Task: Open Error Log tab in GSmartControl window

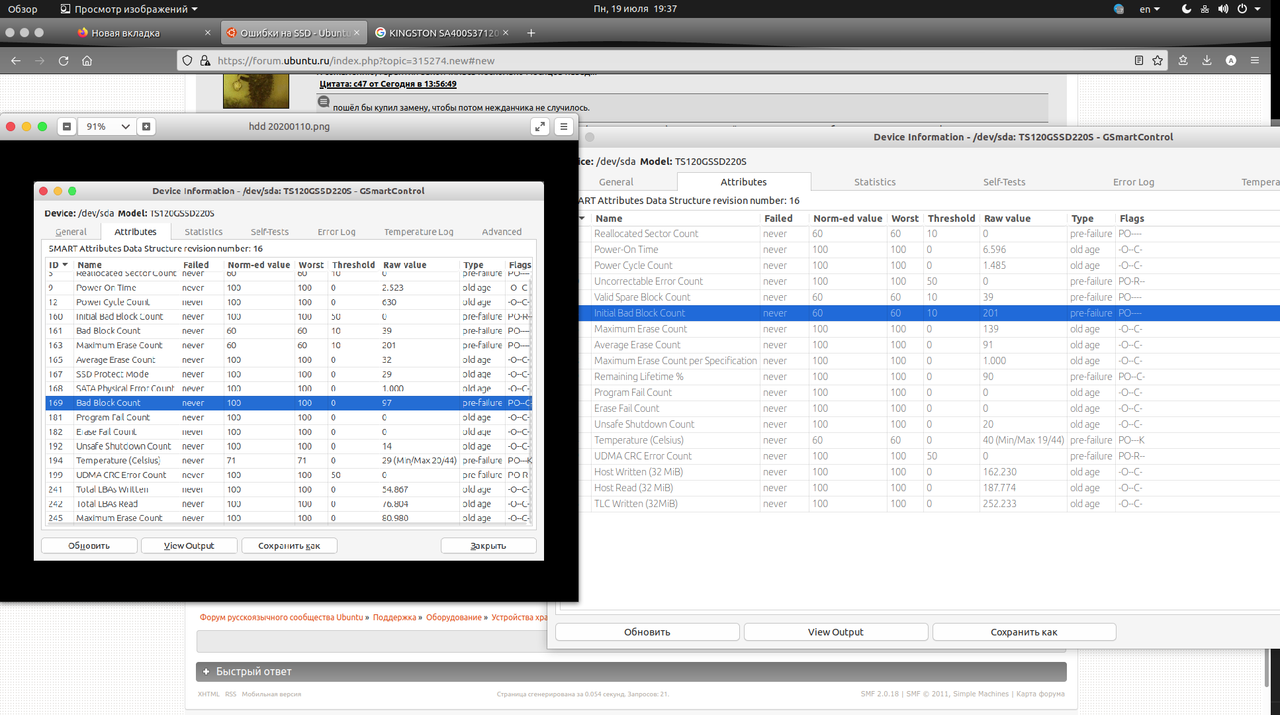Action: click(x=1133, y=182)
